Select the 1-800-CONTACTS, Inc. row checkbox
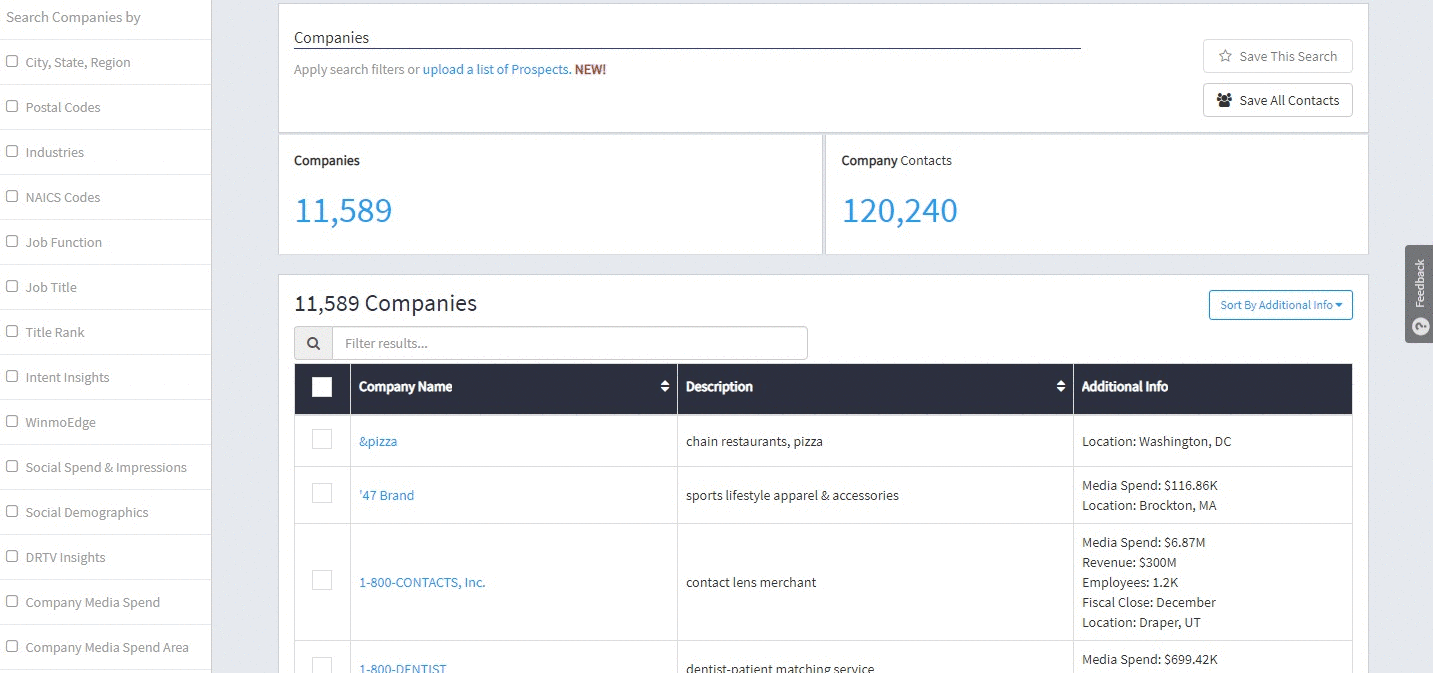 [x=322, y=580]
